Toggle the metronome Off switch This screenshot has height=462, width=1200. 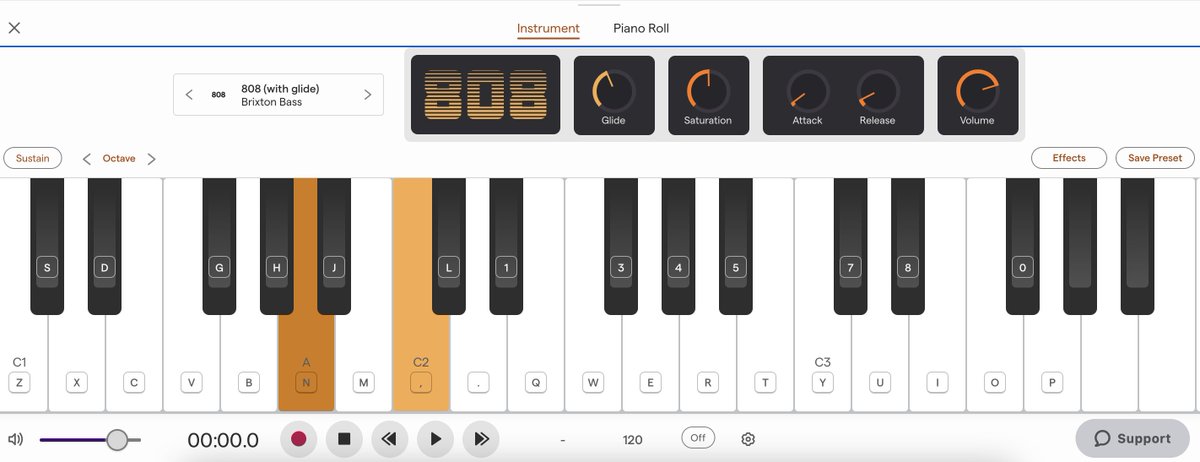698,438
